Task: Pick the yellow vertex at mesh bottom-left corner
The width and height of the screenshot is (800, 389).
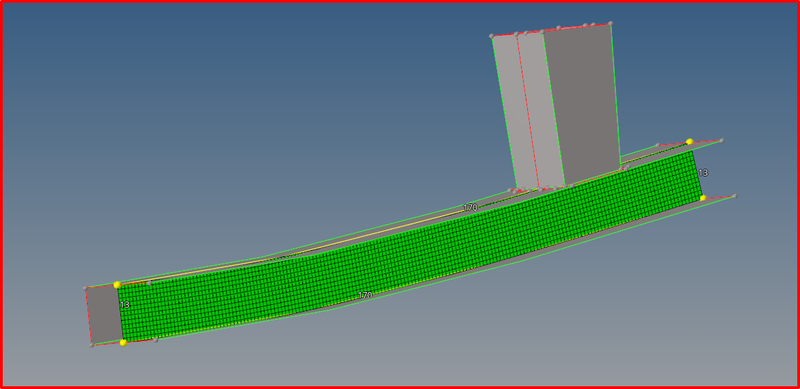Action: [x=123, y=343]
